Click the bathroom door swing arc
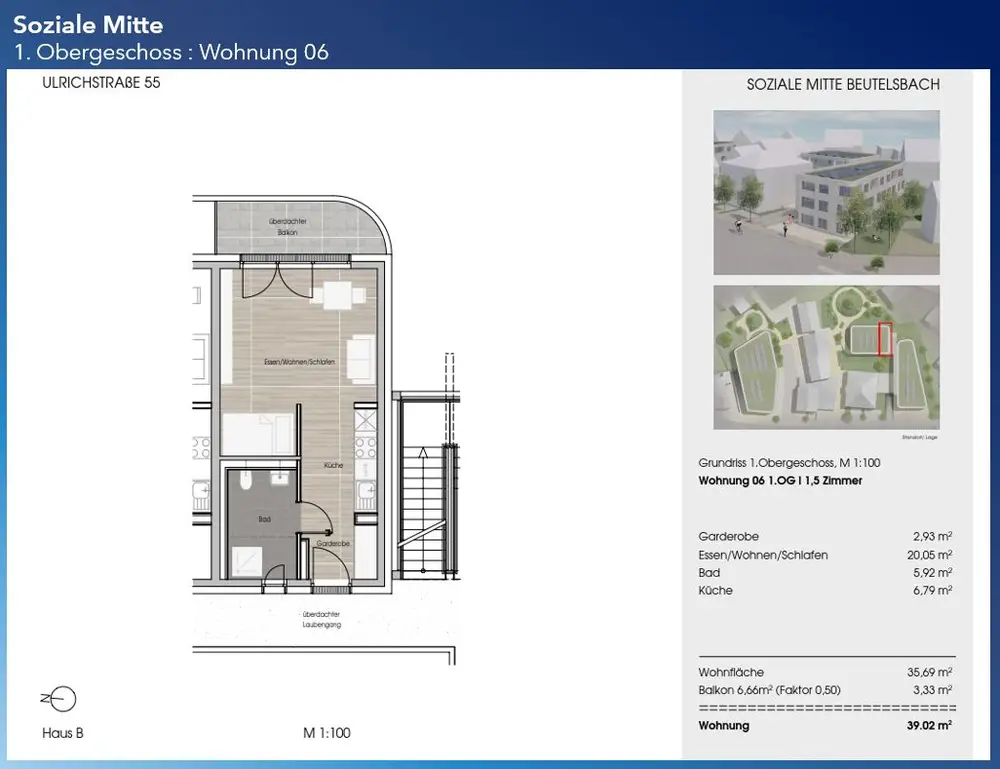Image resolution: width=1000 pixels, height=769 pixels. point(320,520)
